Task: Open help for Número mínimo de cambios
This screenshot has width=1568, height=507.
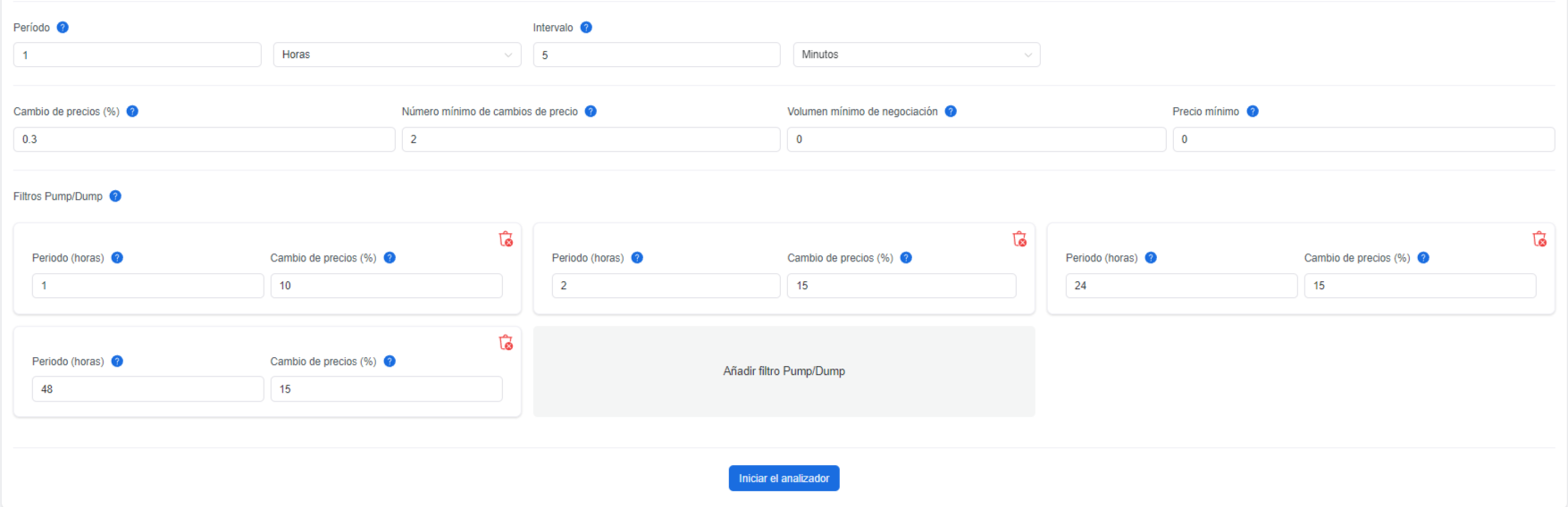Action: (x=591, y=112)
